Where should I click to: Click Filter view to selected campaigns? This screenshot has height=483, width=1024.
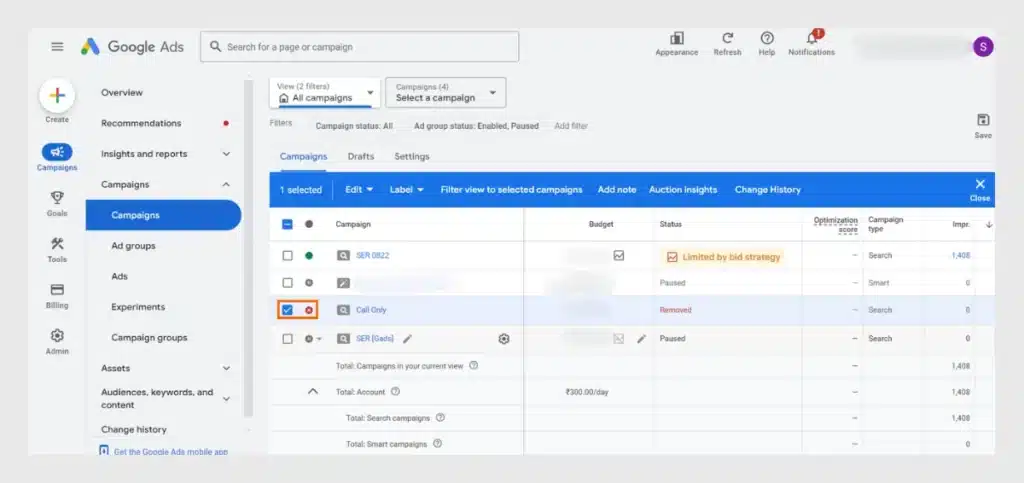pyautogui.click(x=511, y=189)
